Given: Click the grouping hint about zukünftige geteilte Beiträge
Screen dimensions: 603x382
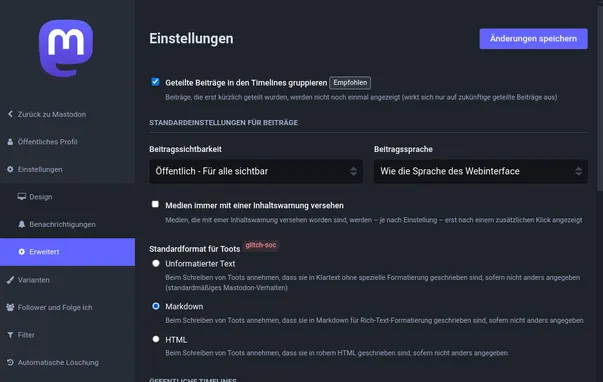Looking at the screenshot, I should tap(361, 97).
